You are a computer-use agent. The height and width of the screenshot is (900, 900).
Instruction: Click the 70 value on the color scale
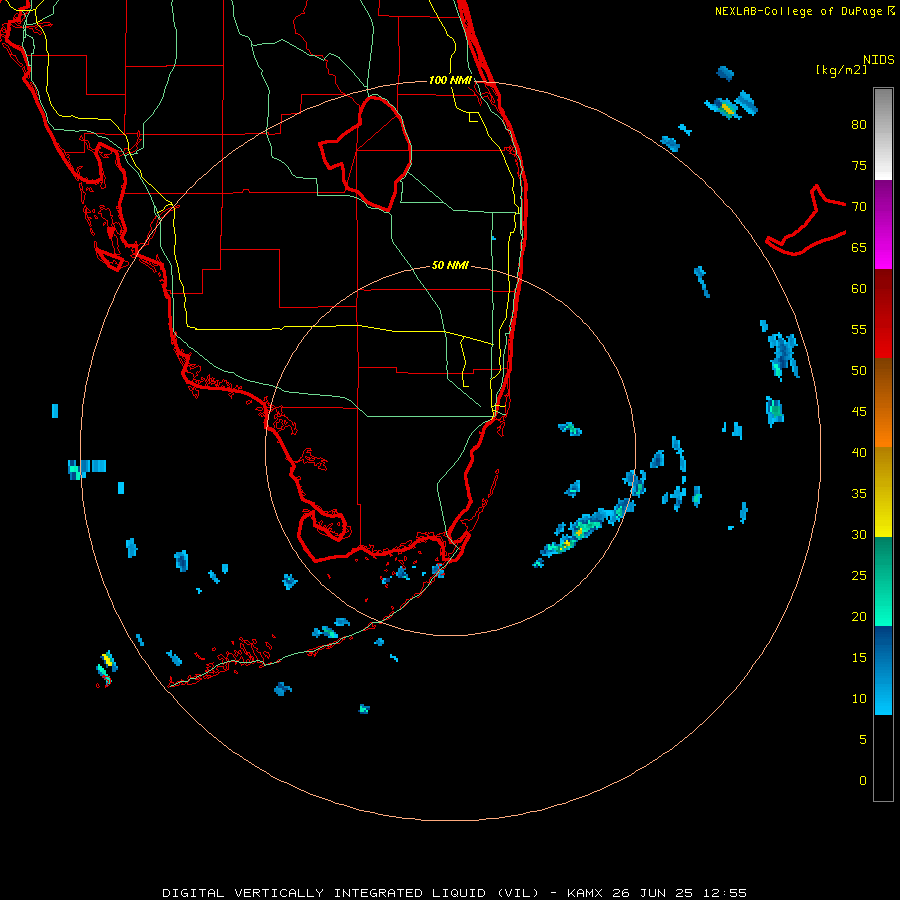click(859, 207)
